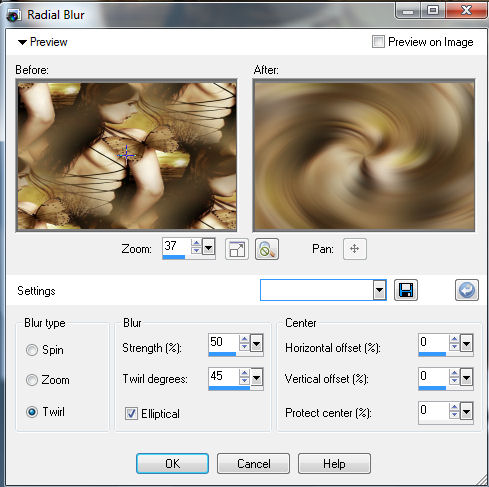Click the OK button

(172, 464)
